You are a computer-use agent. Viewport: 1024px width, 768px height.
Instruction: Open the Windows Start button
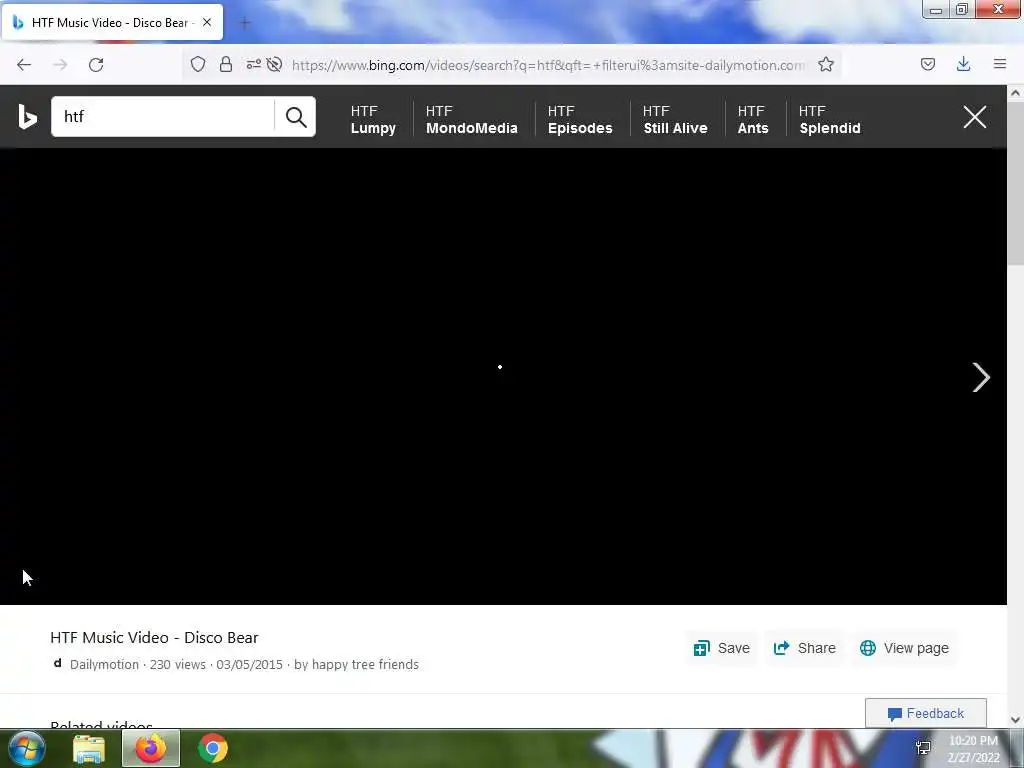27,748
